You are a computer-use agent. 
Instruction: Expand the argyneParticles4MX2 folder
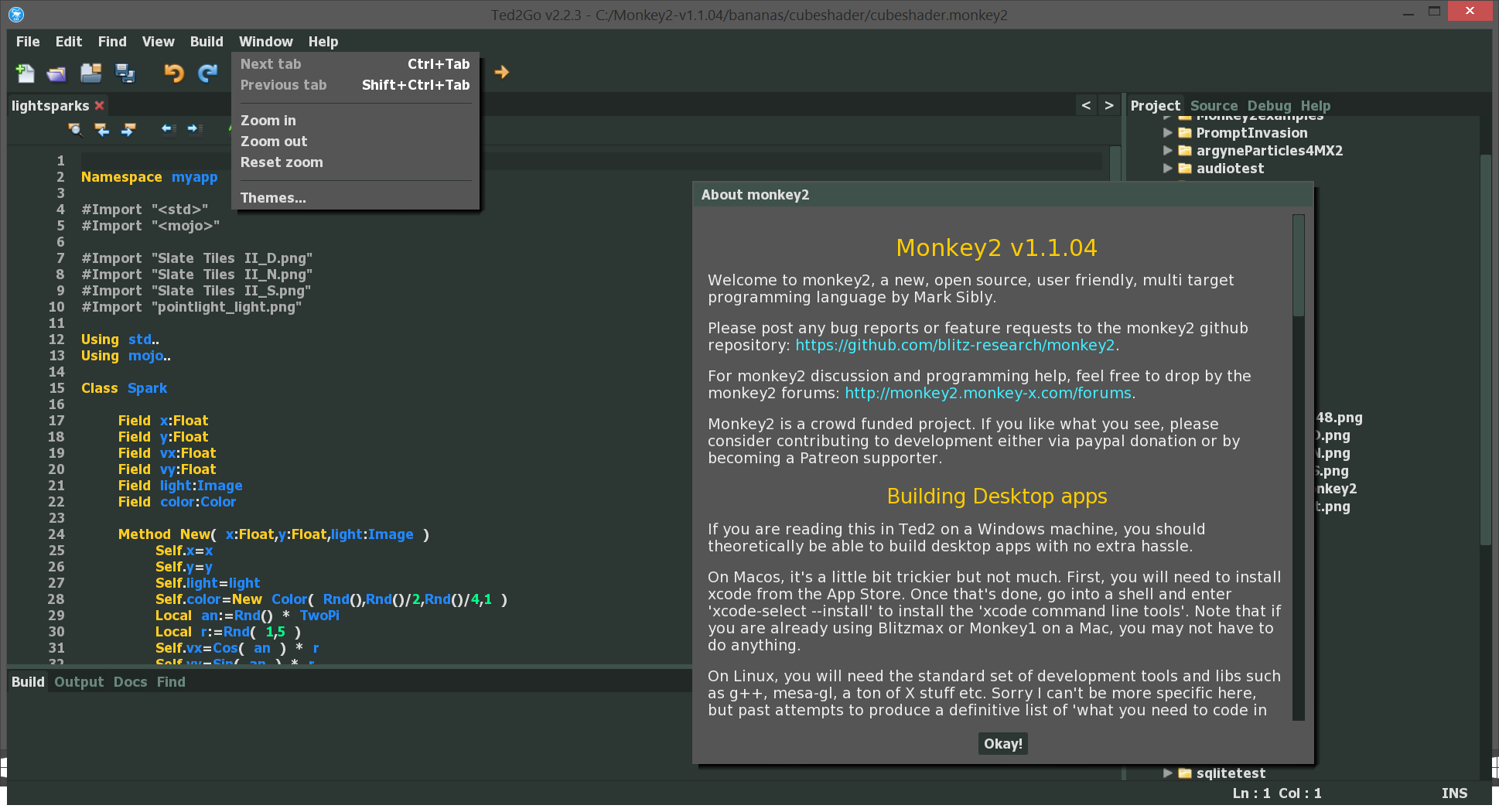[1168, 150]
